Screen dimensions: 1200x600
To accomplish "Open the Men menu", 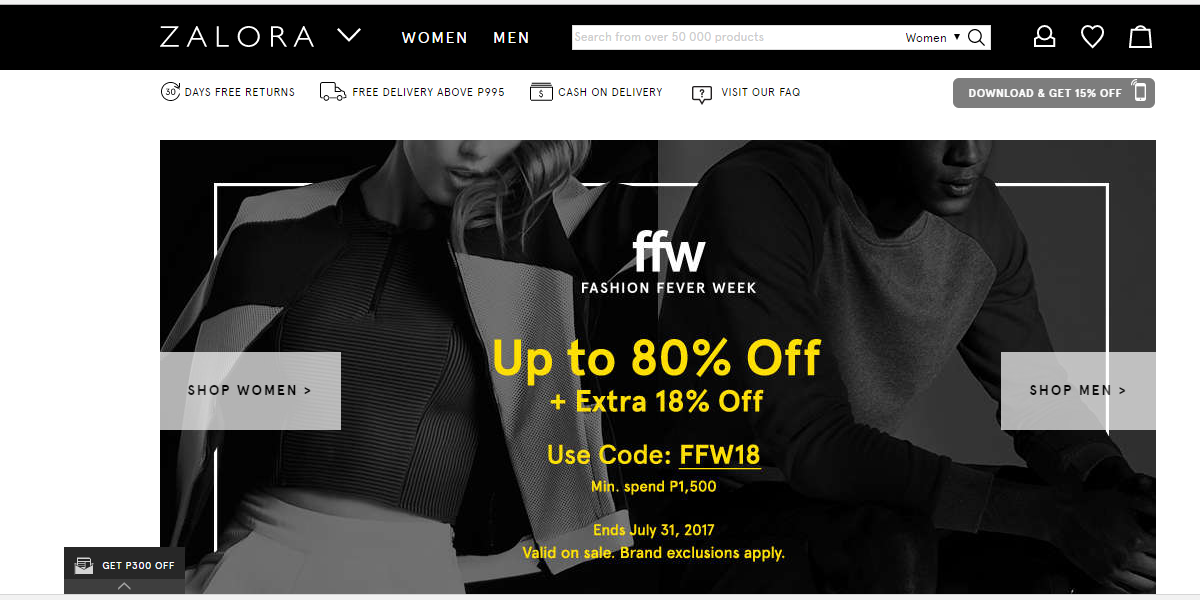I will 511,38.
